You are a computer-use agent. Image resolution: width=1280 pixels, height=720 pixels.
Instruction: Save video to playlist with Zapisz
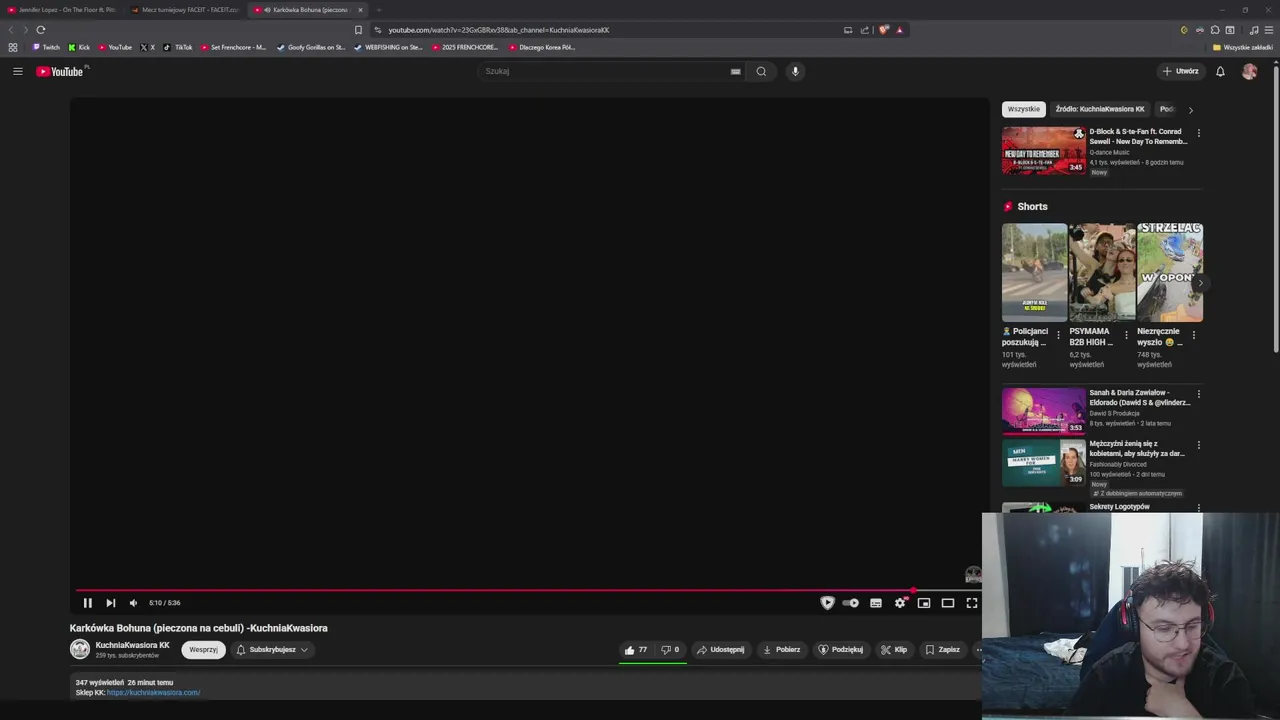[x=943, y=650]
